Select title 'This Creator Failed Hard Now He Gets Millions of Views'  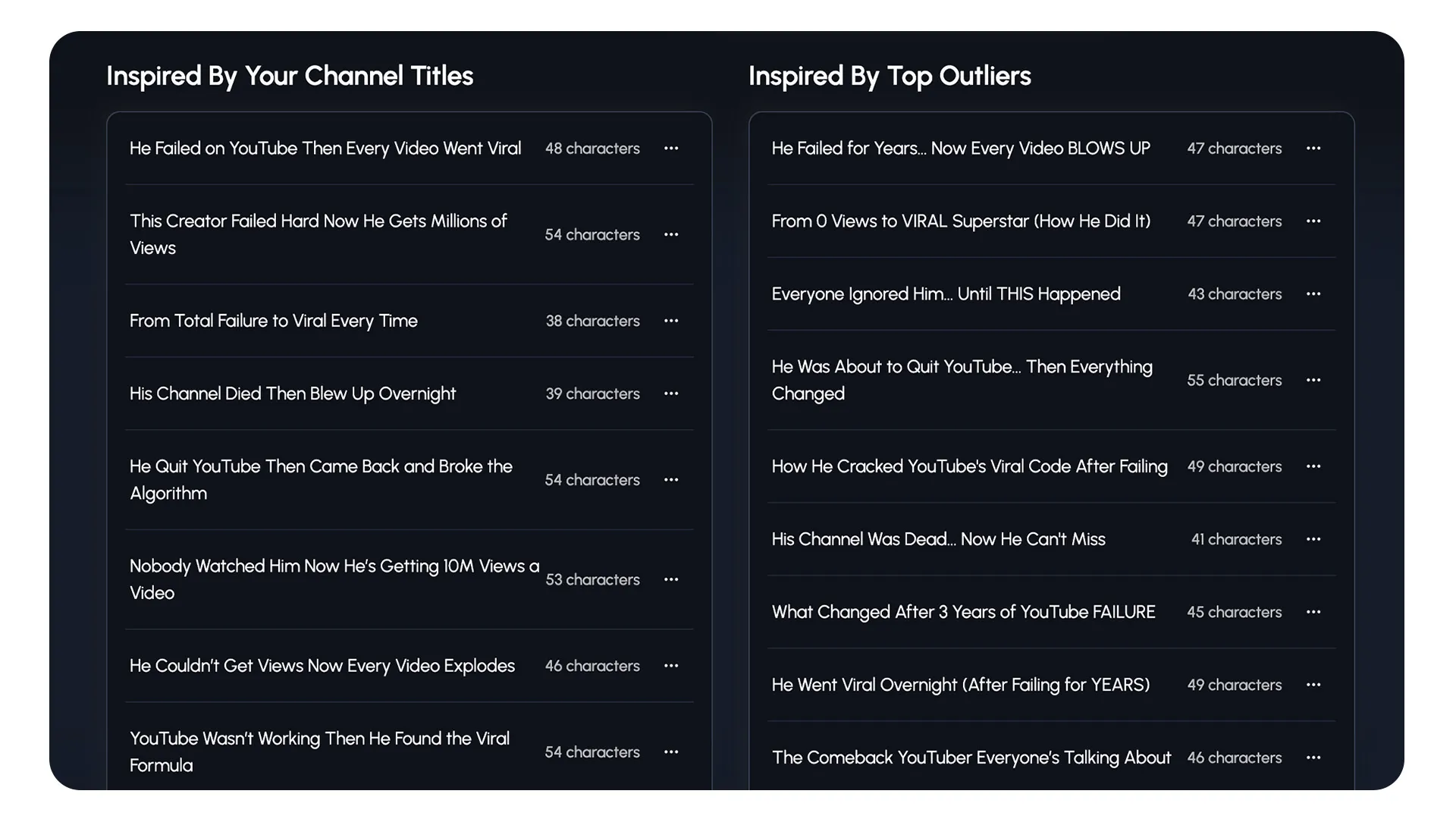click(318, 234)
